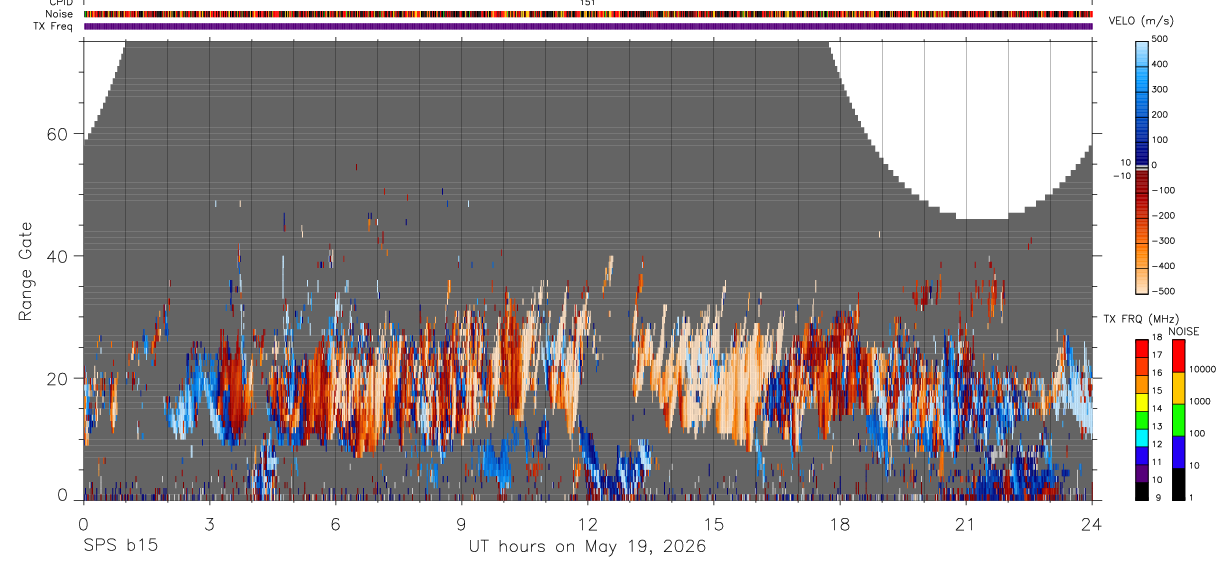Click the "Noise" row label at top left
Screen dimensions: 1228x567
coord(60,14)
